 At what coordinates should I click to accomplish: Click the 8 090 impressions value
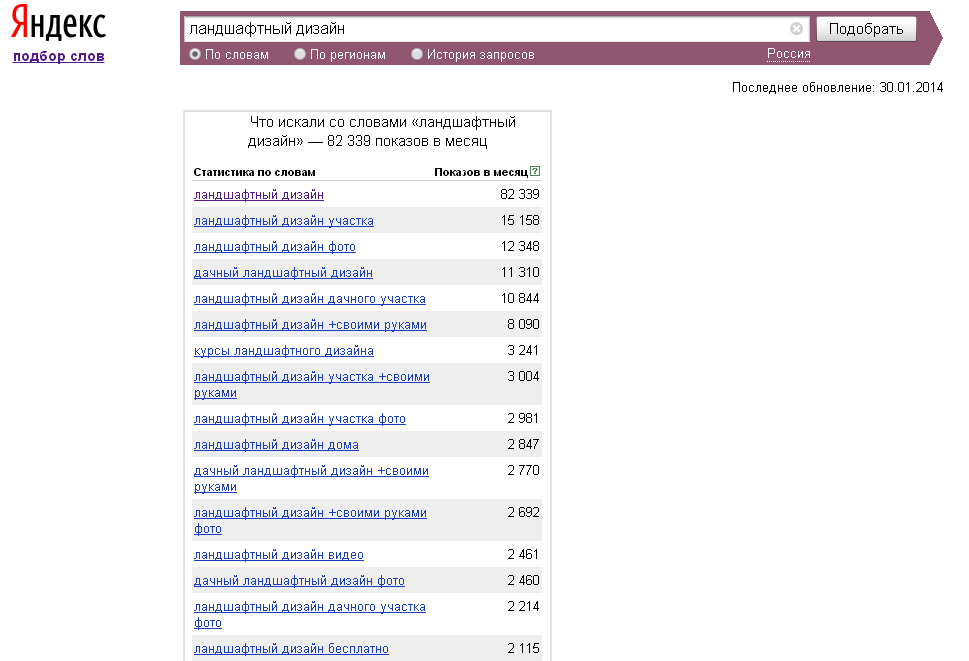(x=523, y=324)
